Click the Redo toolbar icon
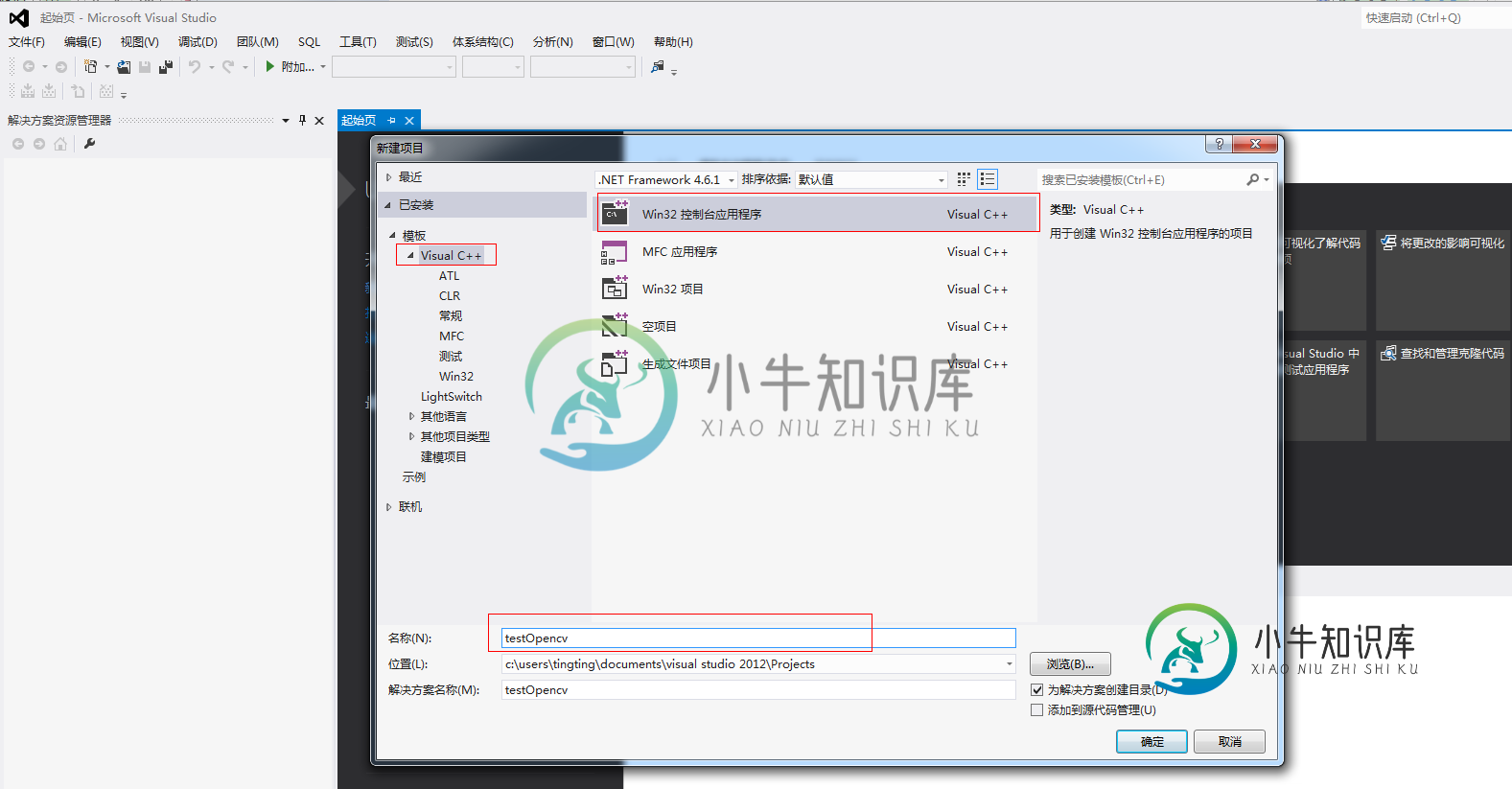 [228, 67]
